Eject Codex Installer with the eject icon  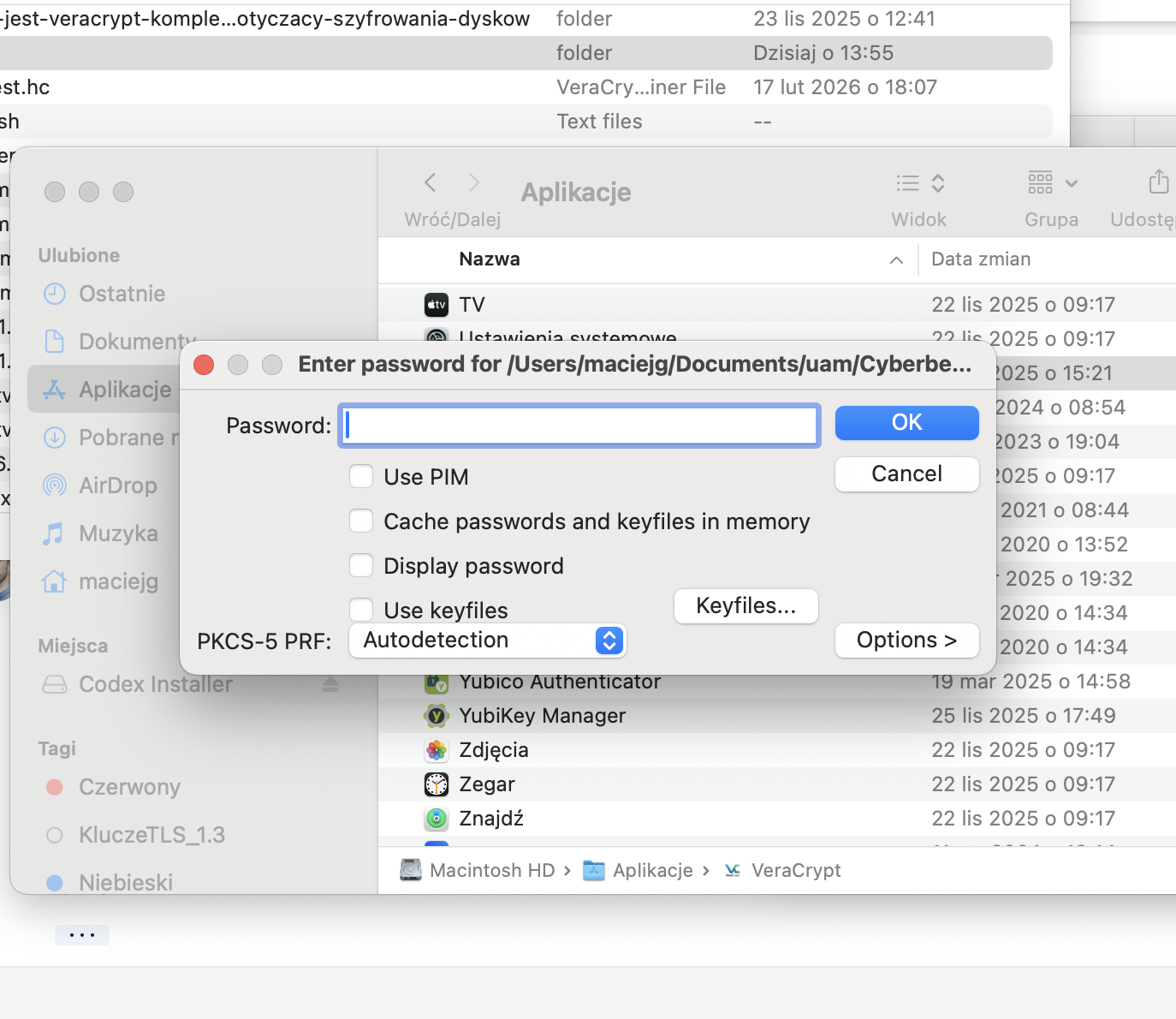click(x=331, y=684)
